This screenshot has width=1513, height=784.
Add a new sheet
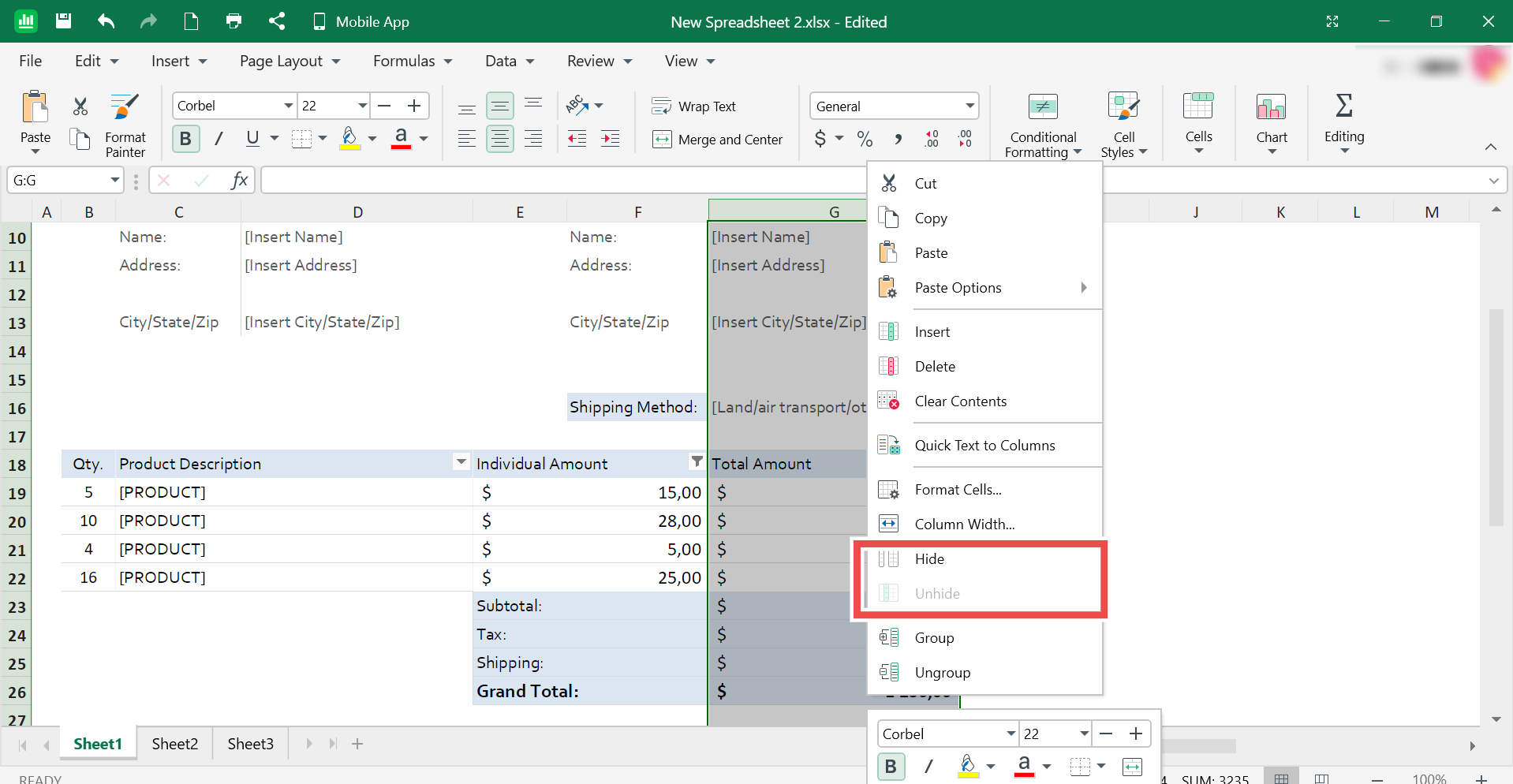coord(357,744)
